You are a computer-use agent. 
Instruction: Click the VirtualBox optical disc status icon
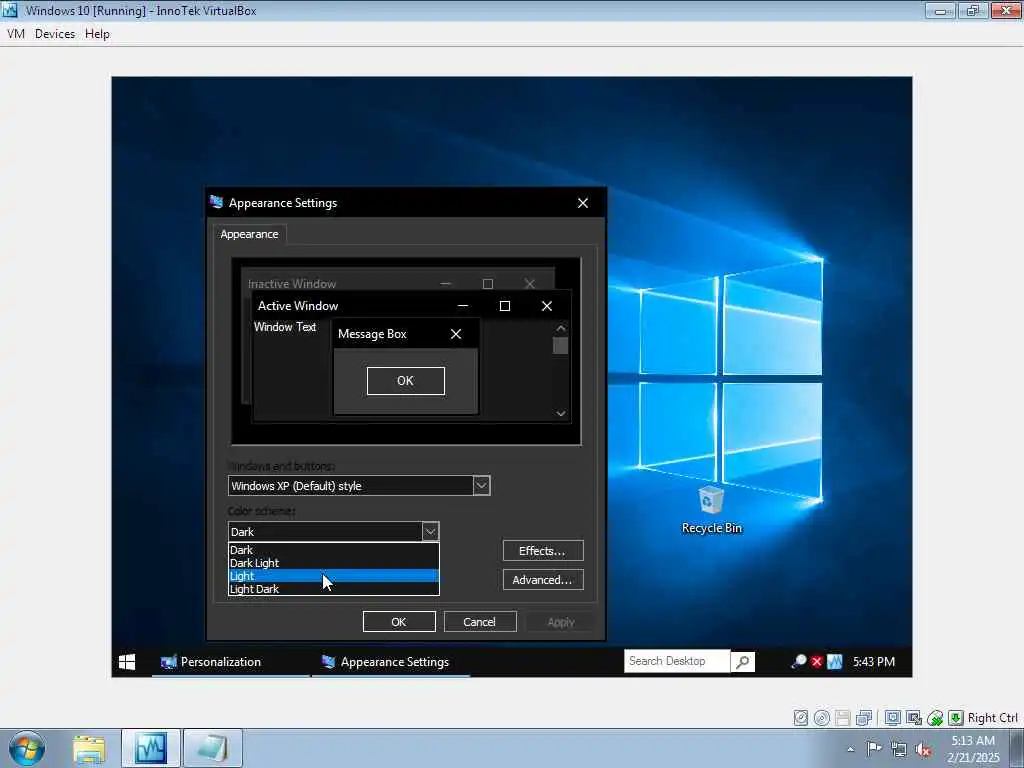point(822,718)
